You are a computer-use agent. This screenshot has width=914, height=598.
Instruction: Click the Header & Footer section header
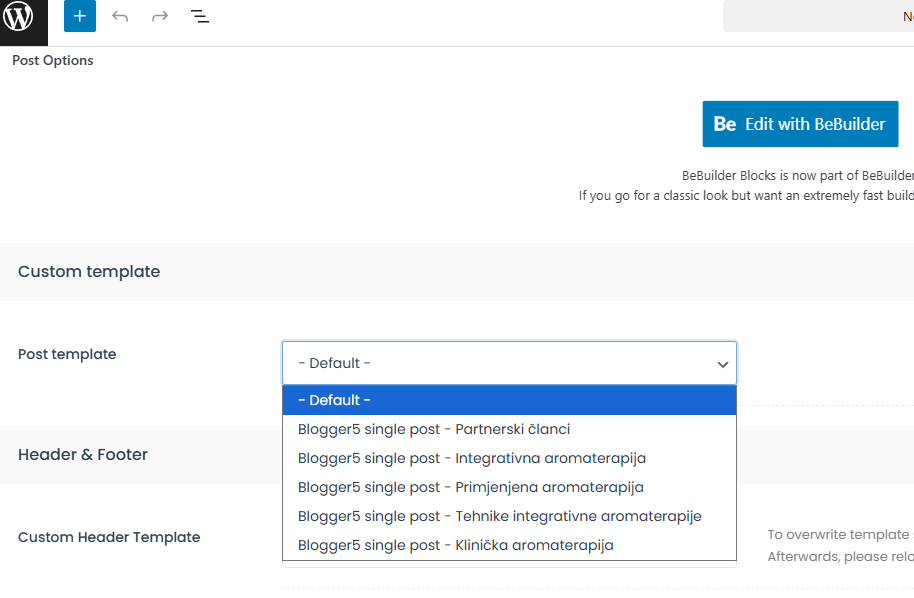tap(83, 454)
